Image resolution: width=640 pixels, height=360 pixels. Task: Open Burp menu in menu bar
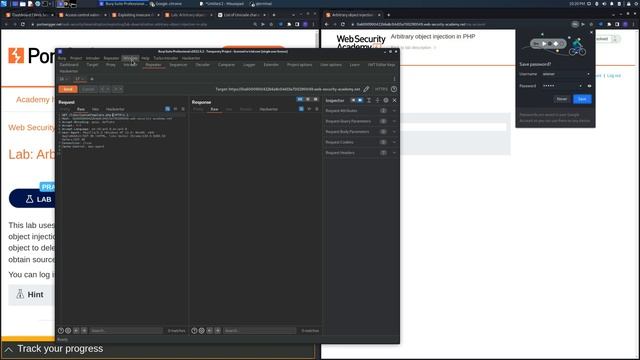[62, 58]
